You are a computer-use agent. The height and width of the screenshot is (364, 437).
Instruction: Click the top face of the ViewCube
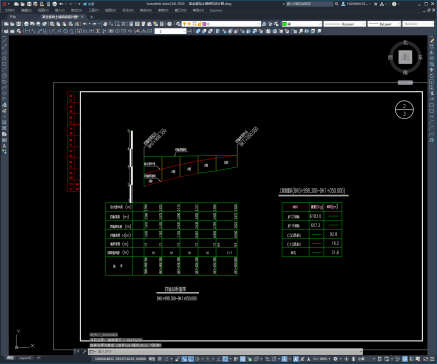(x=405, y=57)
